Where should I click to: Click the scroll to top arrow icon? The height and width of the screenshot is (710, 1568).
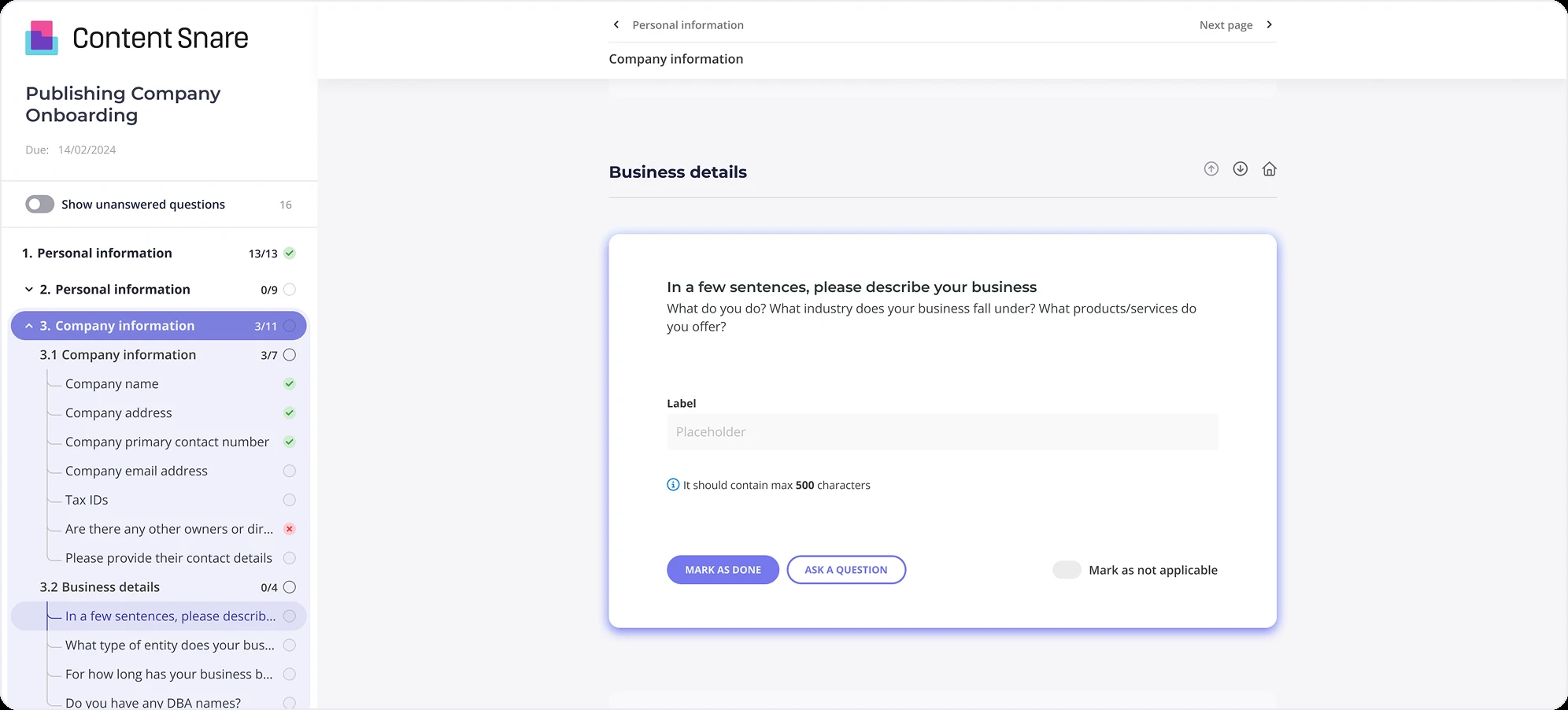pos(1211,168)
